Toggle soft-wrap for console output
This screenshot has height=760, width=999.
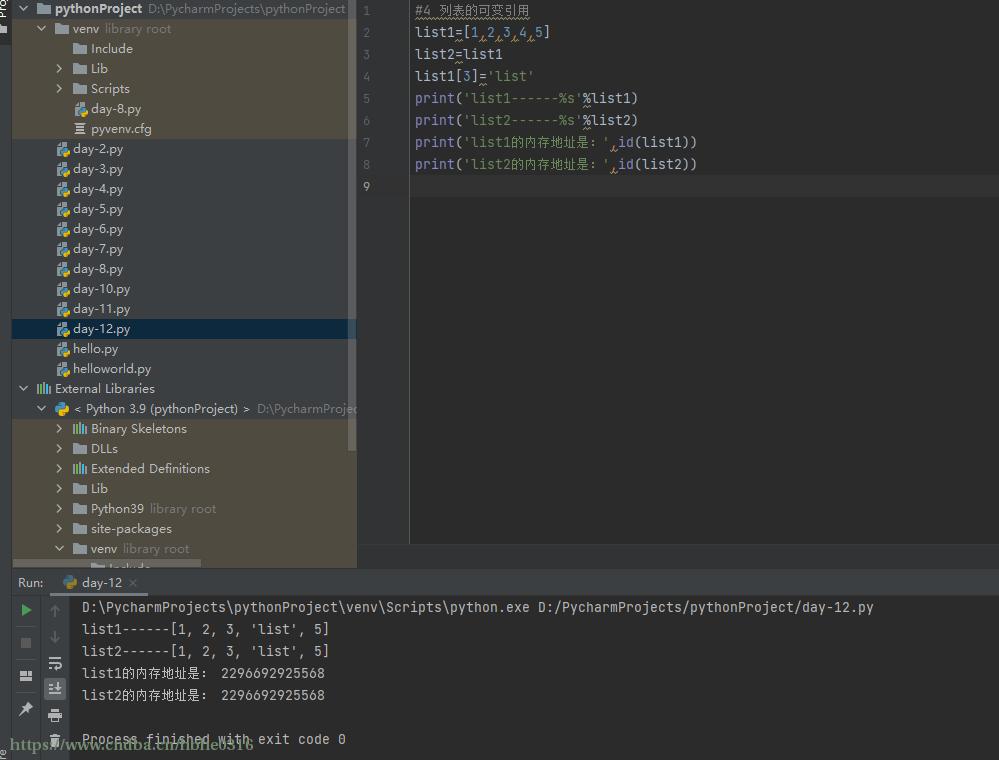pos(55,663)
